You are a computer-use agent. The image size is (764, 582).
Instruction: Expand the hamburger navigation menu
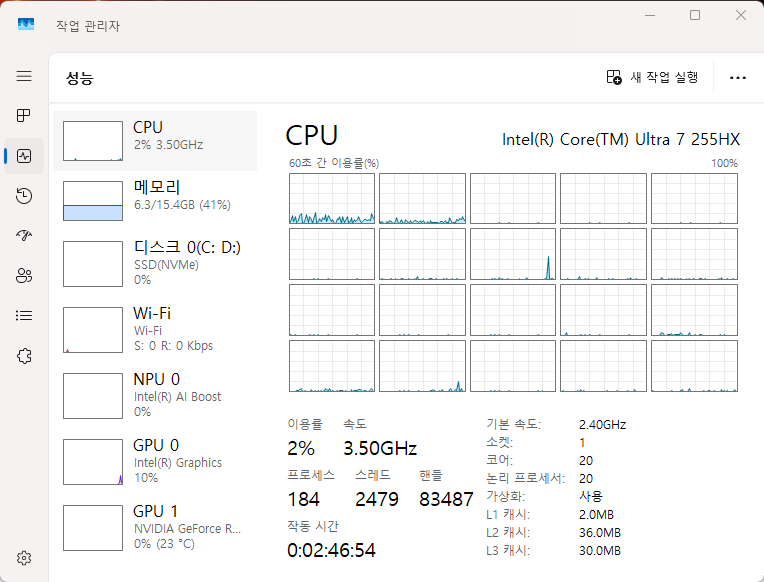click(x=24, y=76)
